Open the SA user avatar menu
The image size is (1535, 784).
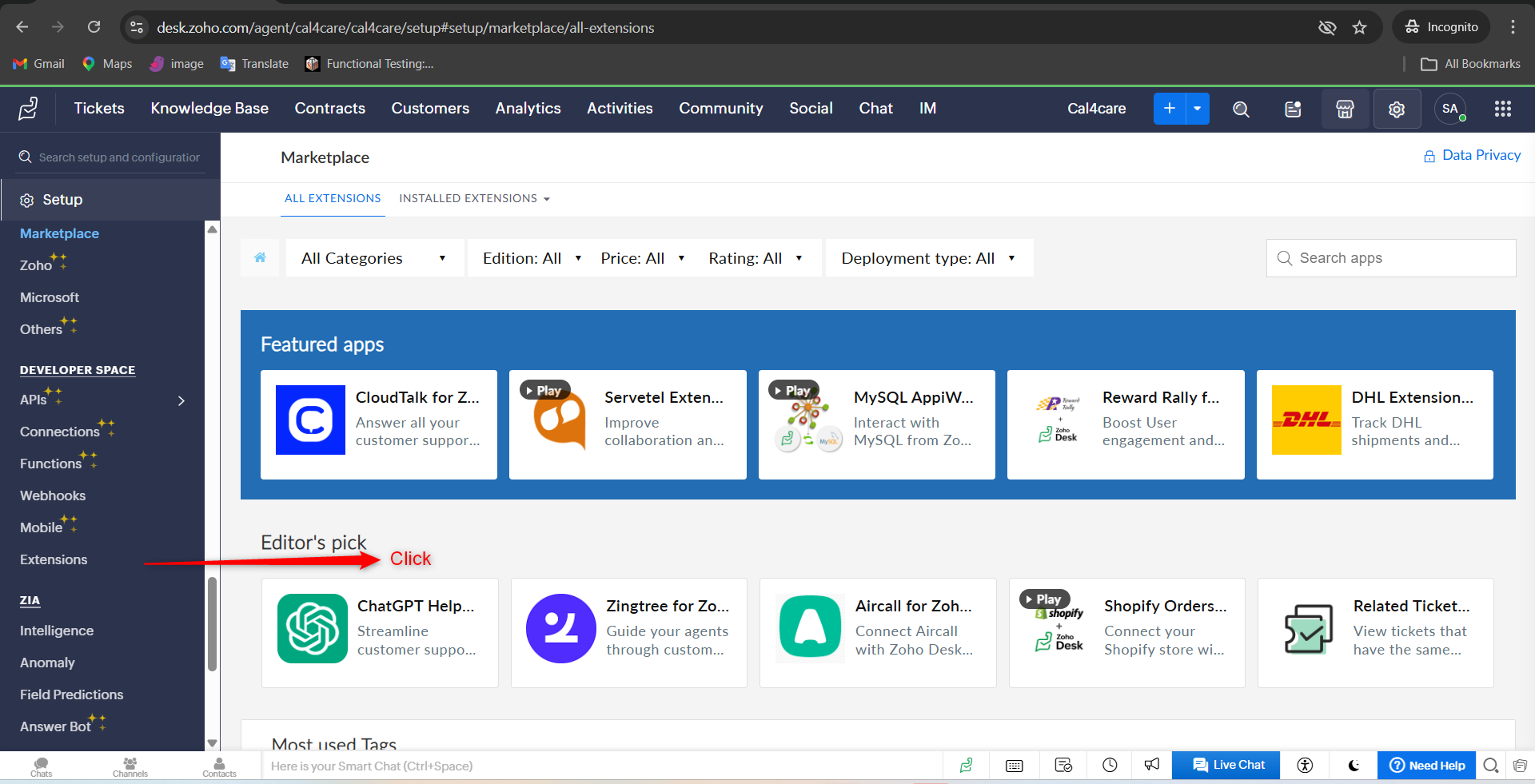[x=1450, y=109]
